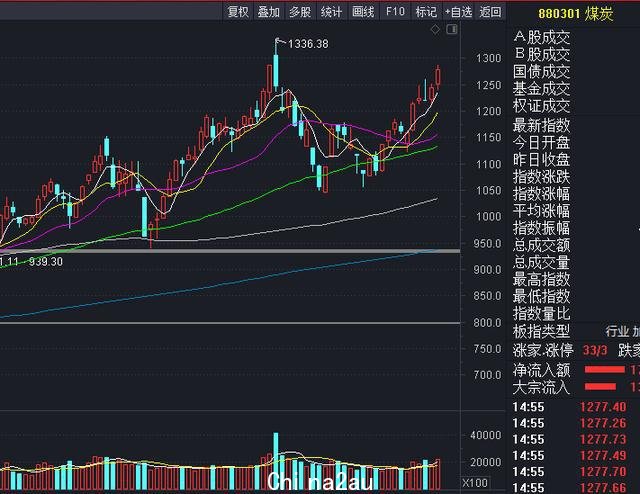Click the 1277.73 tick price

pyautogui.click(x=603, y=439)
